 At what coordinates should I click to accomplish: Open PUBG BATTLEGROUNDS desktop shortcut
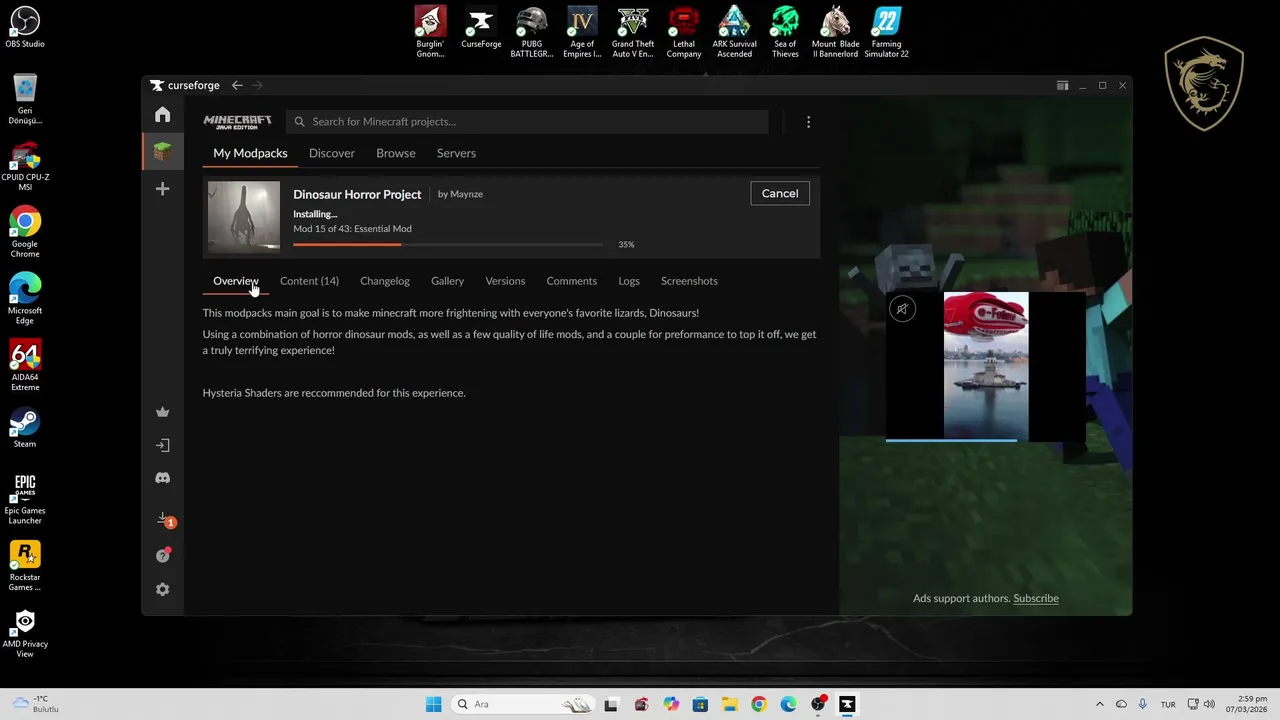pyautogui.click(x=532, y=32)
